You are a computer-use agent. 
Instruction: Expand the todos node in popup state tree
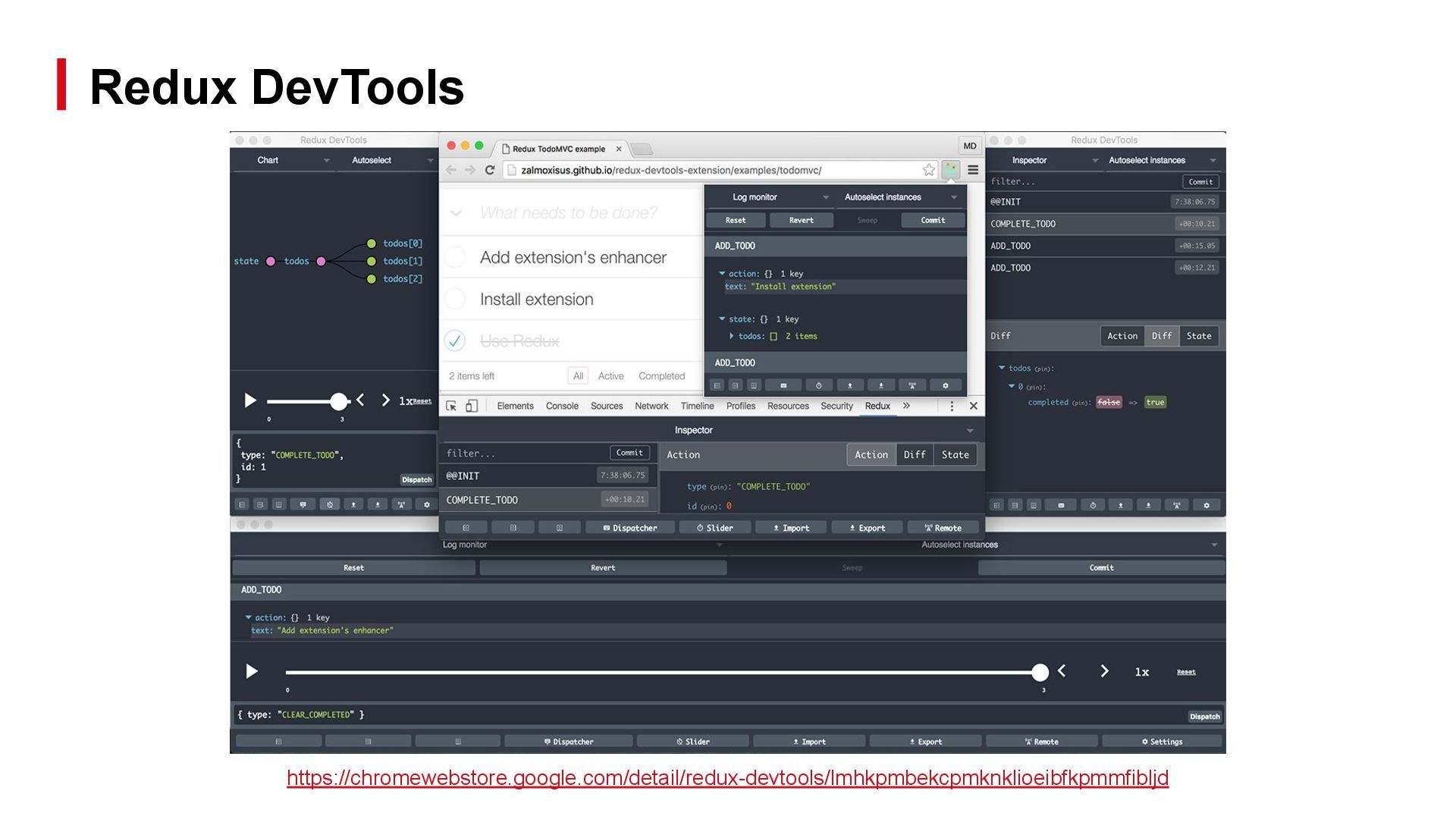coord(732,336)
